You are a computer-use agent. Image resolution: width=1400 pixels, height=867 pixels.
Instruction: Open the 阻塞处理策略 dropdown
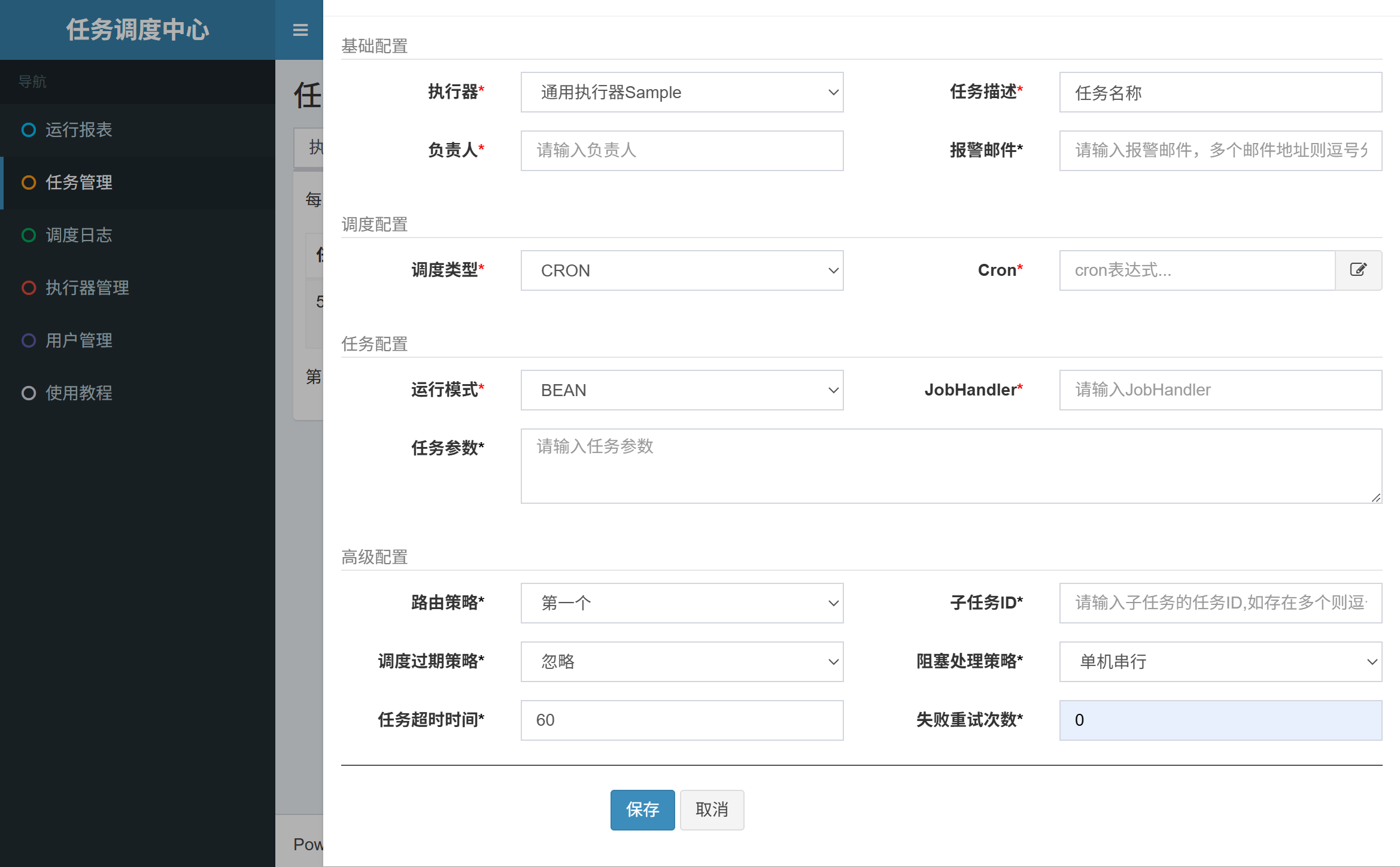[1220, 662]
